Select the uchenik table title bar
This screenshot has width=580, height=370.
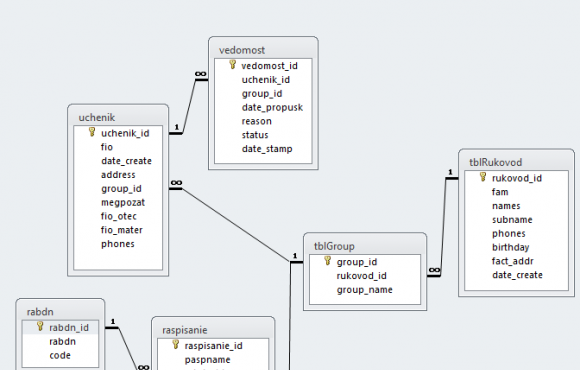pos(118,117)
